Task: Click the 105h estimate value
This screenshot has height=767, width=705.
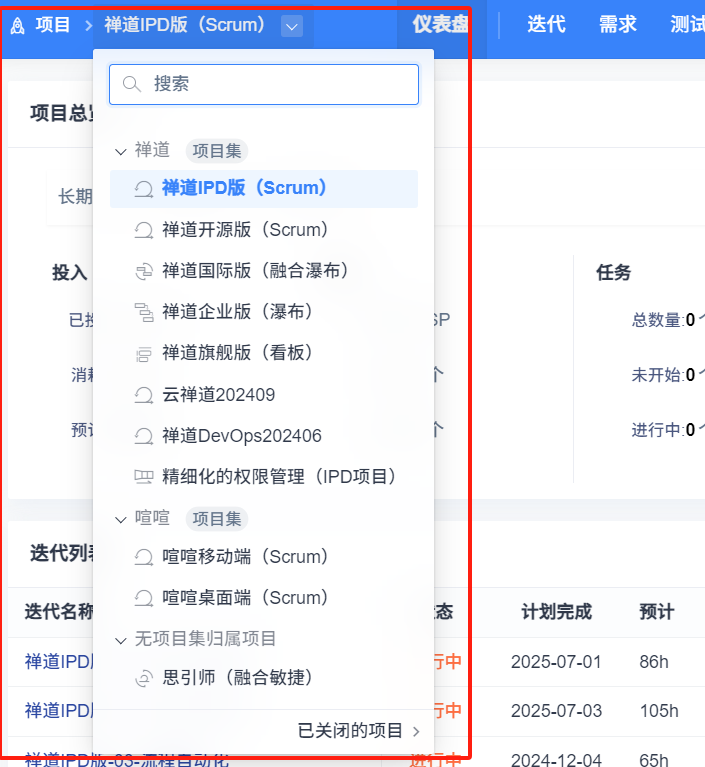Action: (x=659, y=711)
